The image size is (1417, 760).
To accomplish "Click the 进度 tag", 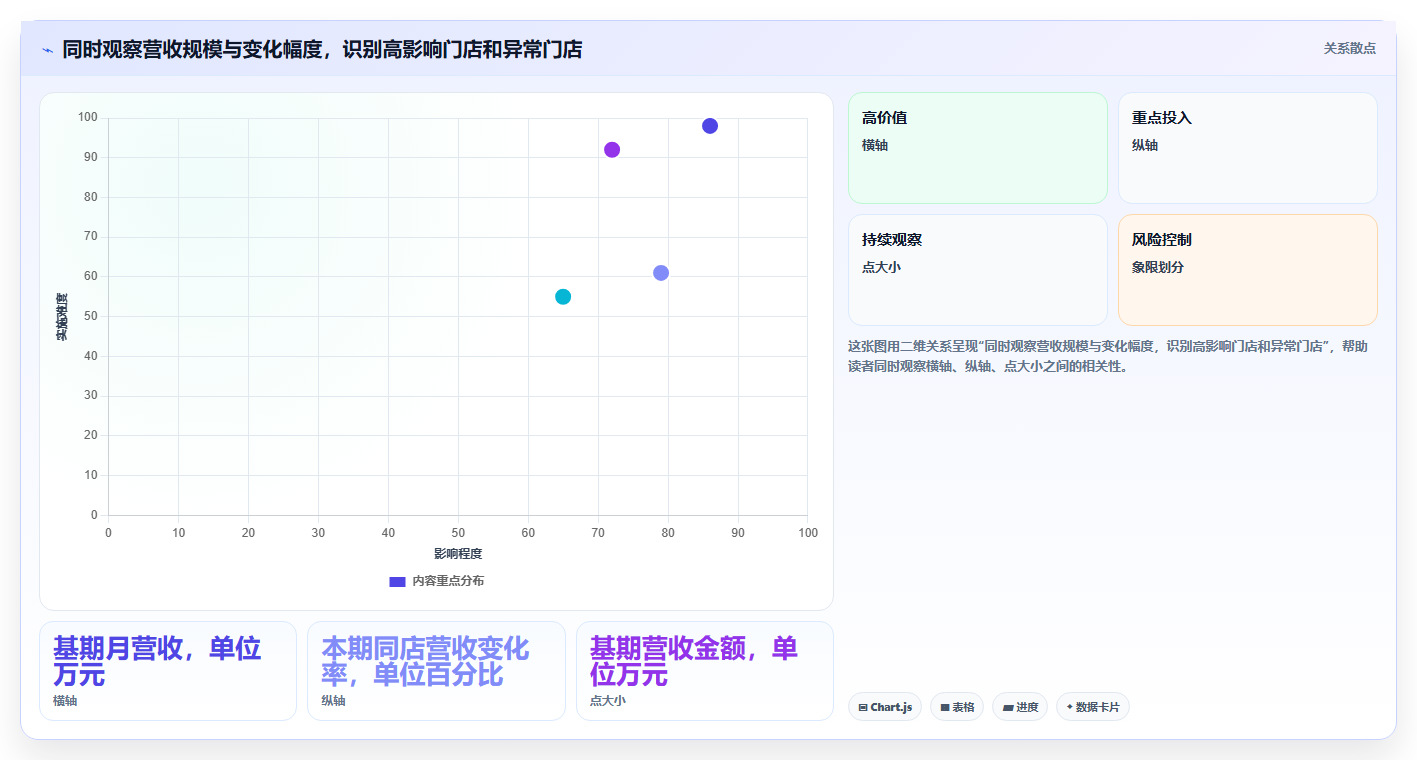I will click(x=1020, y=707).
